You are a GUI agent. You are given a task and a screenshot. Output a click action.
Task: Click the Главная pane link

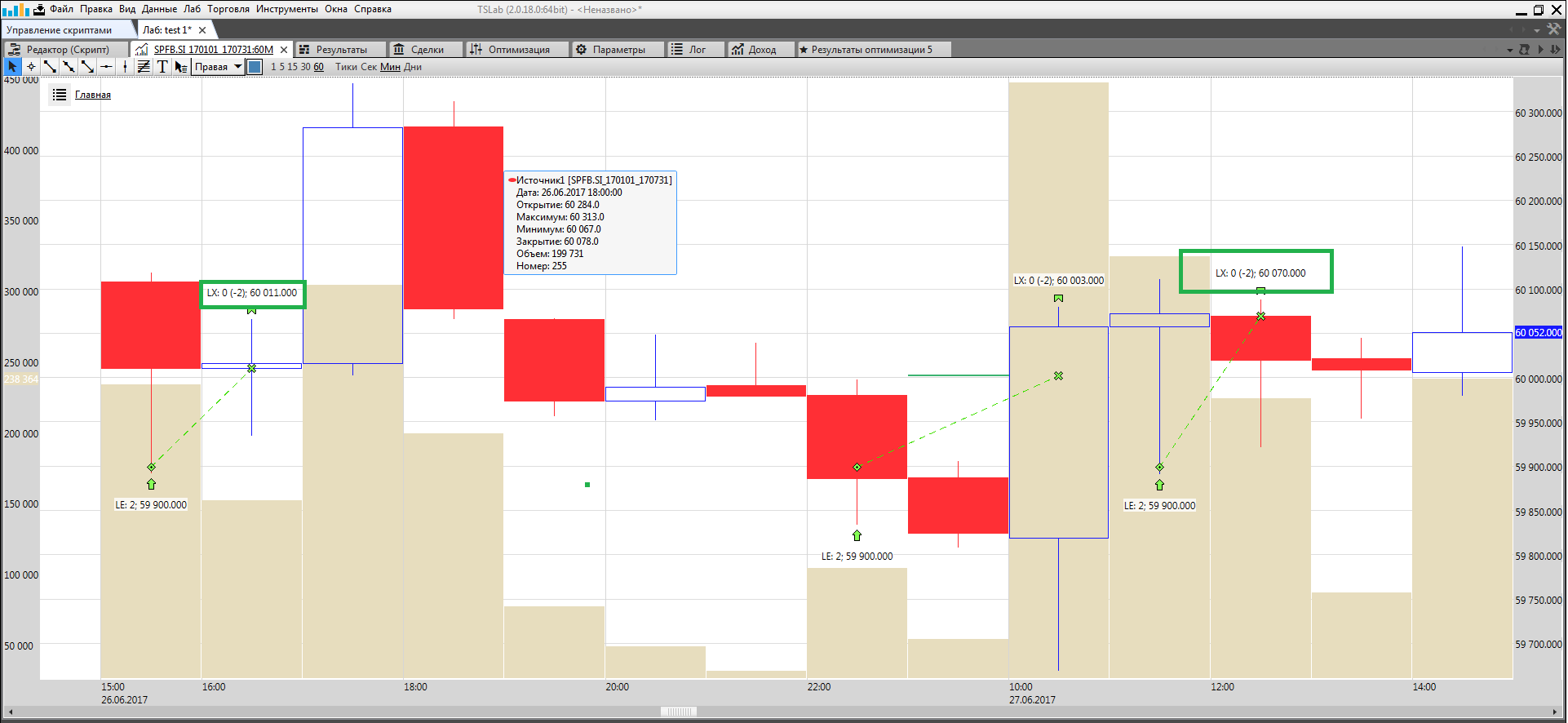pos(93,95)
